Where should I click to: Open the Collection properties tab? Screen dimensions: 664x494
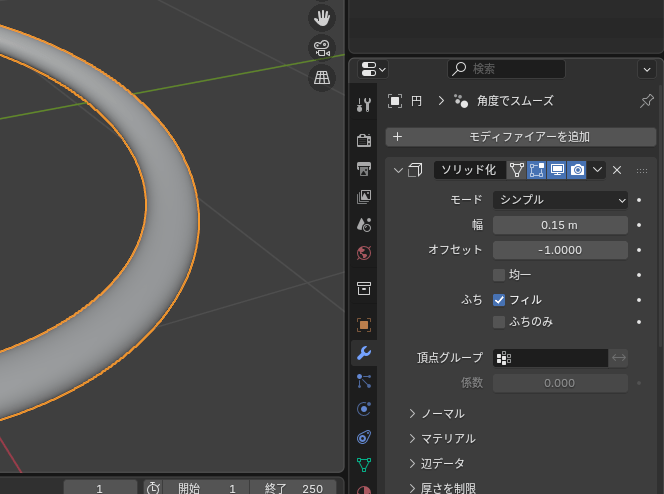(364, 289)
